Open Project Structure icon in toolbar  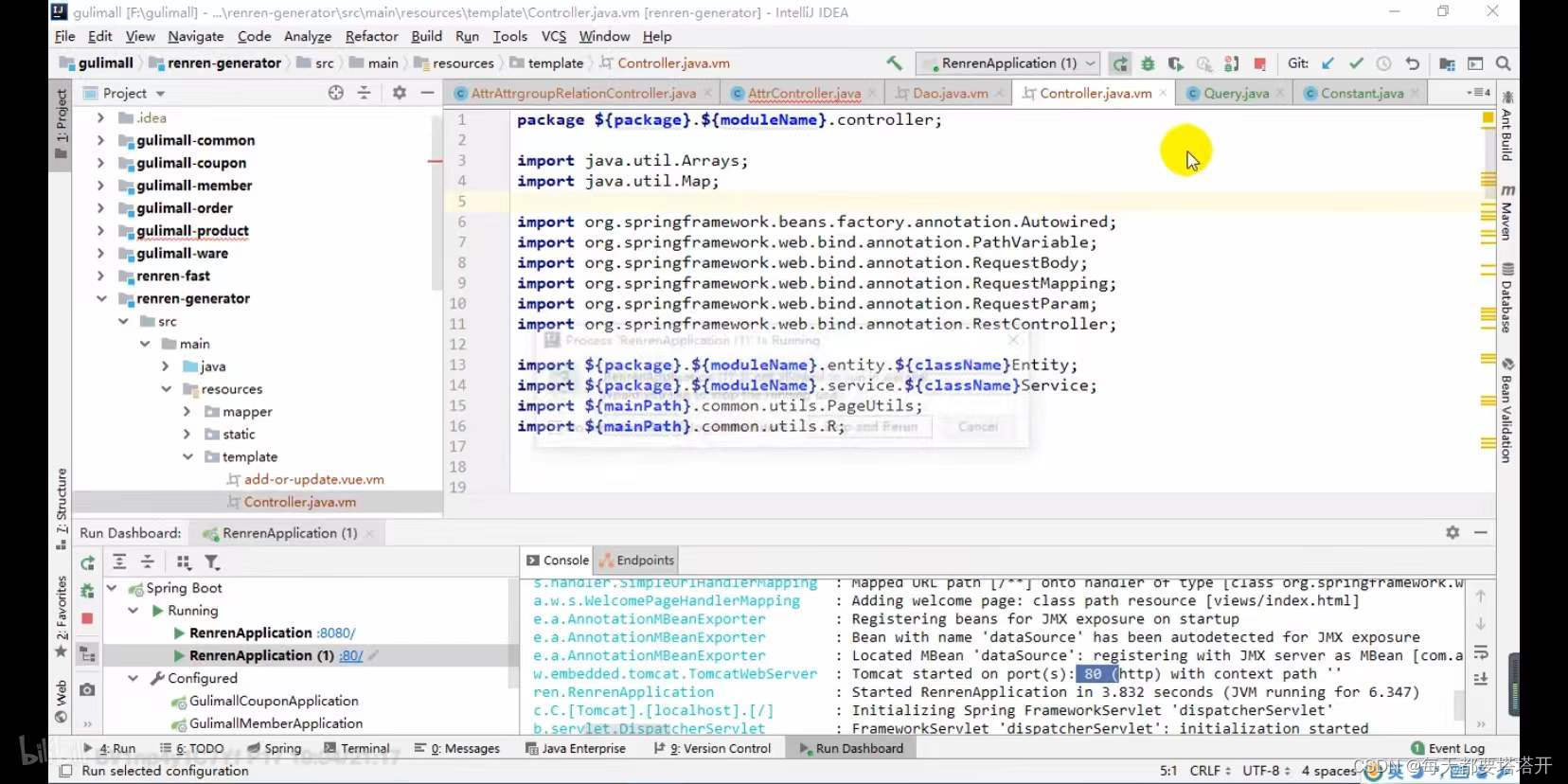pyautogui.click(x=1447, y=63)
